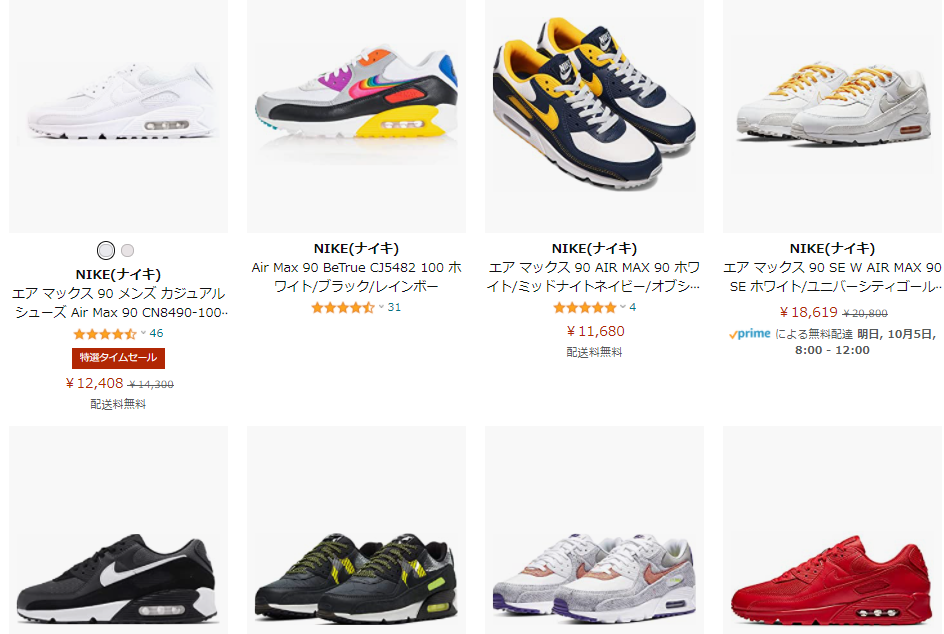This screenshot has height=634, width=944.
Task: Expand the rating chevron next to 31 reviews
Action: tap(381, 307)
